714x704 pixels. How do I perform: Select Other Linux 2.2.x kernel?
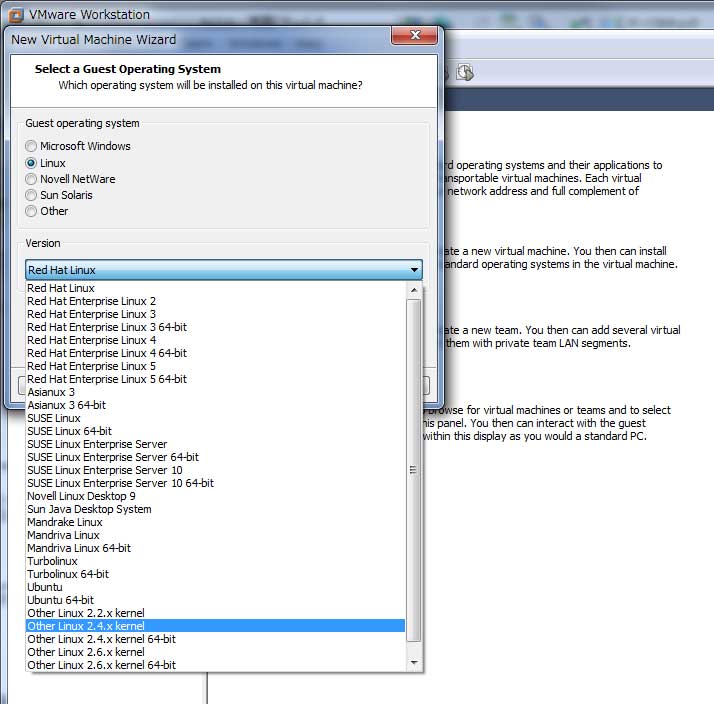click(215, 612)
